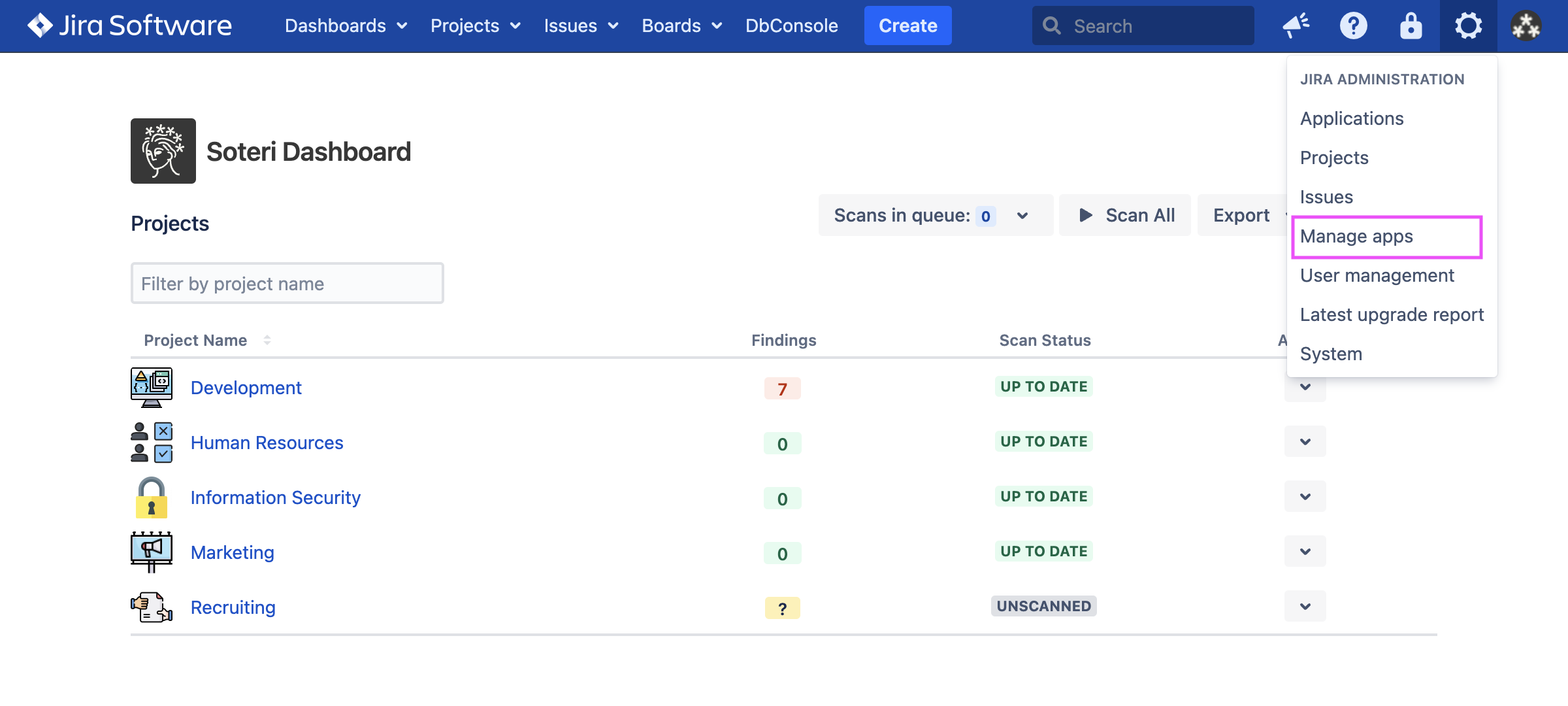The image size is (1568, 706).
Task: Open the Marketing project link
Action: tap(233, 552)
